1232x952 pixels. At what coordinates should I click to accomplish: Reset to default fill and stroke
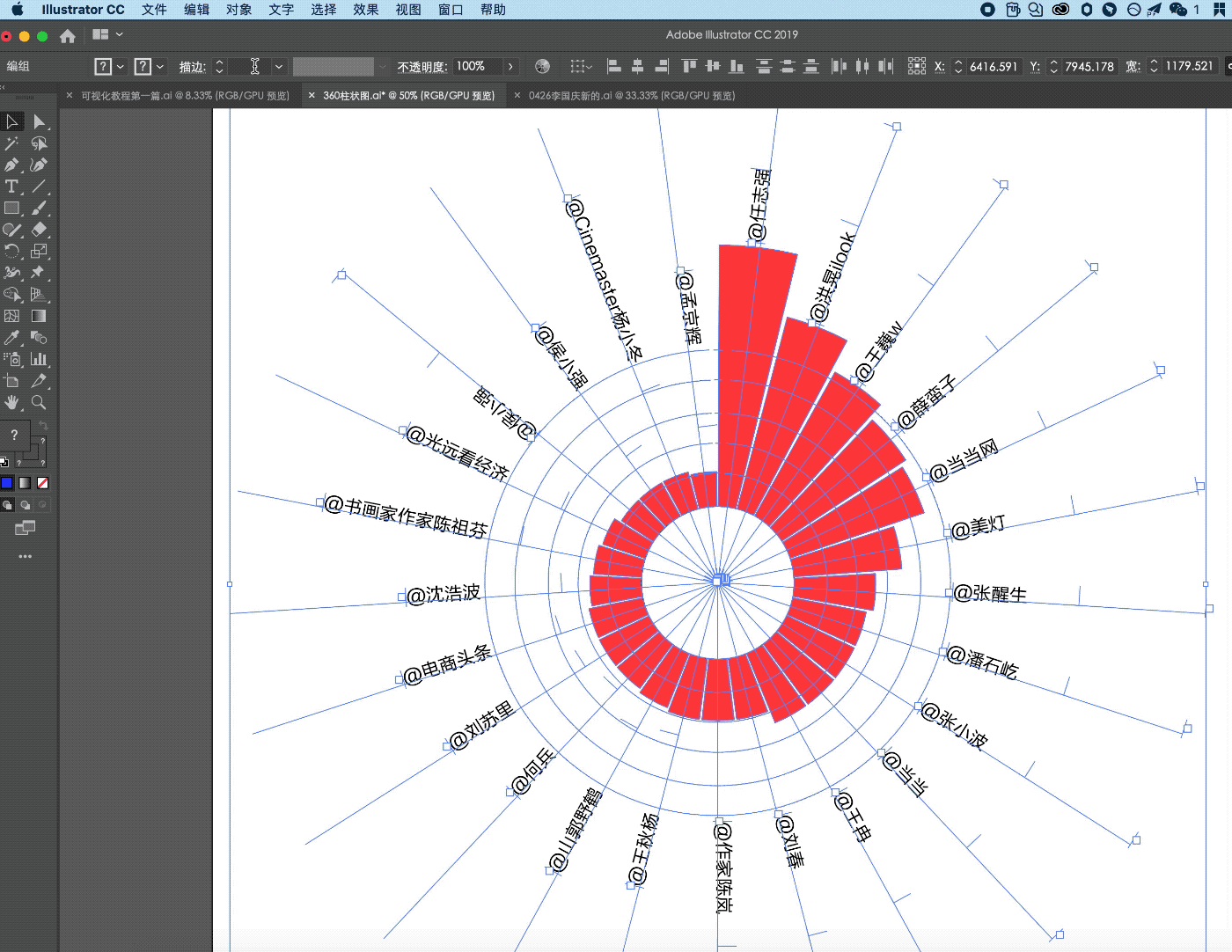pos(4,462)
